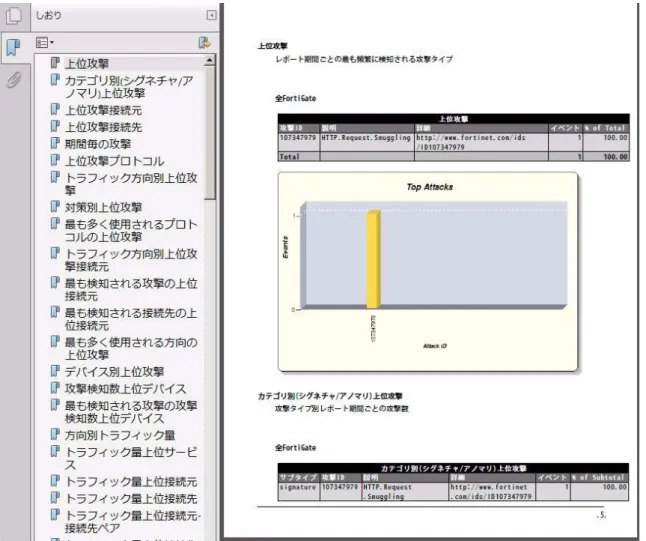Click the first 全FortiGate label on page
The image size is (646, 541).
pos(295,98)
